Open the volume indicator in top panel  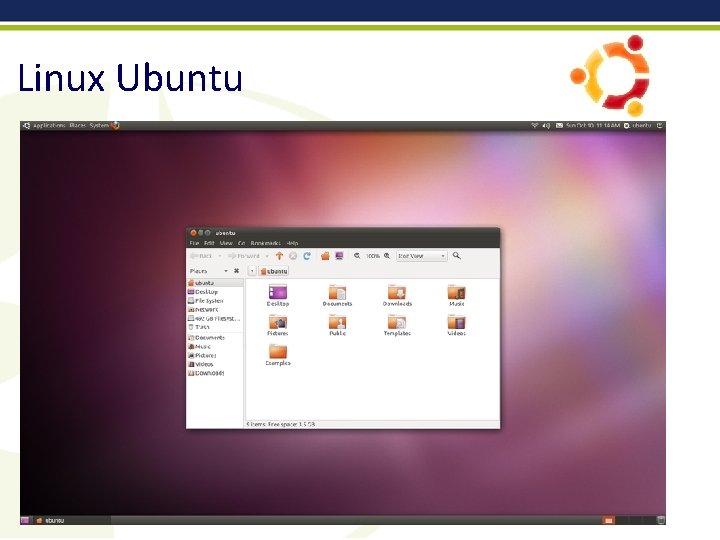click(546, 125)
